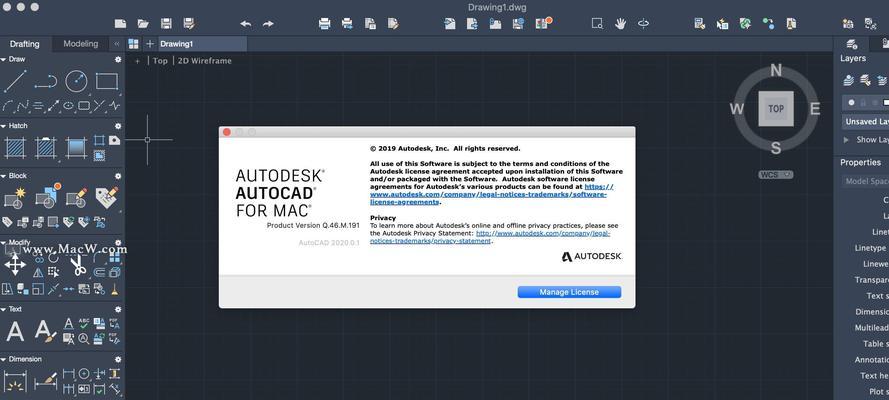Open Hatch panel settings gear

pyautogui.click(x=118, y=126)
